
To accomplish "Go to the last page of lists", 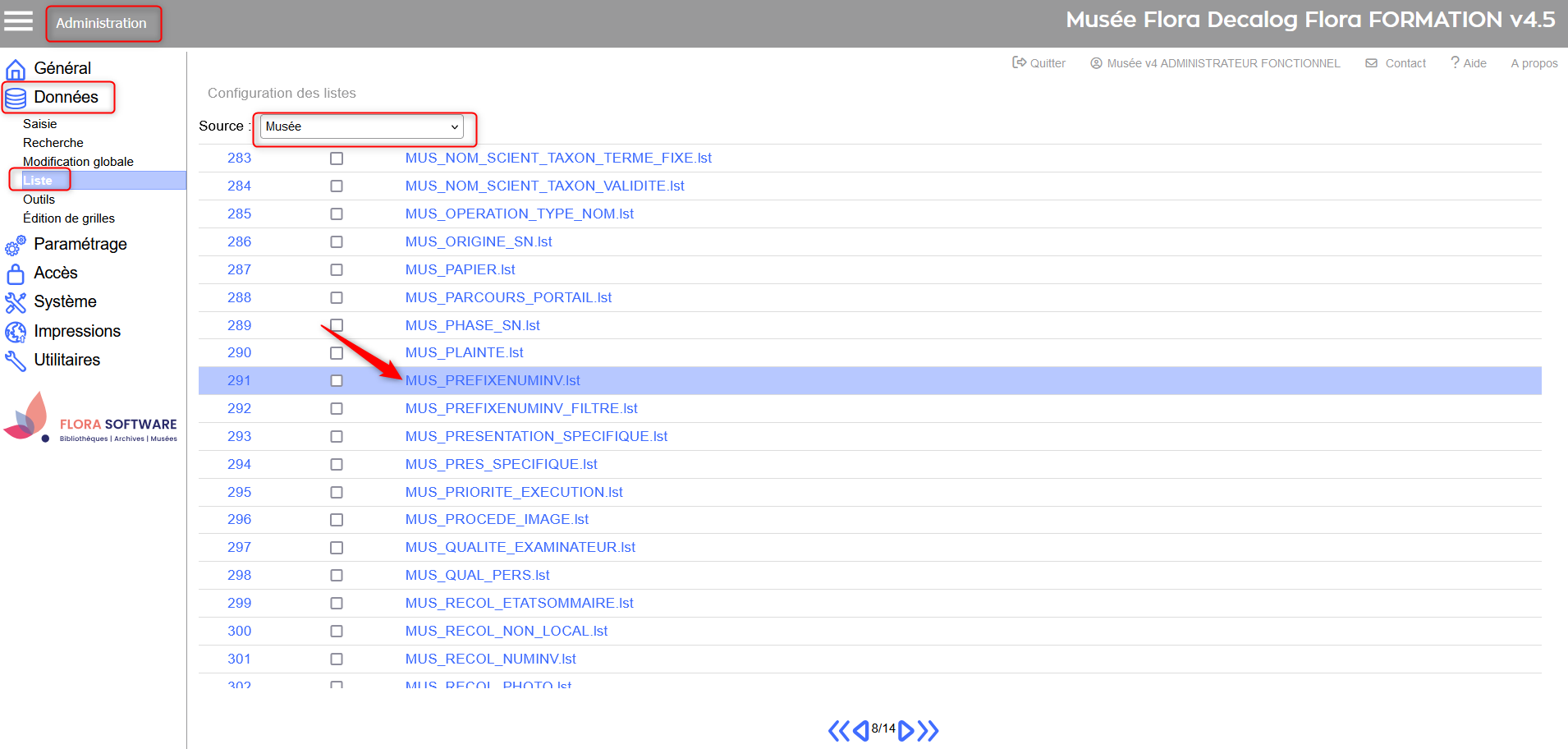I will click(928, 730).
